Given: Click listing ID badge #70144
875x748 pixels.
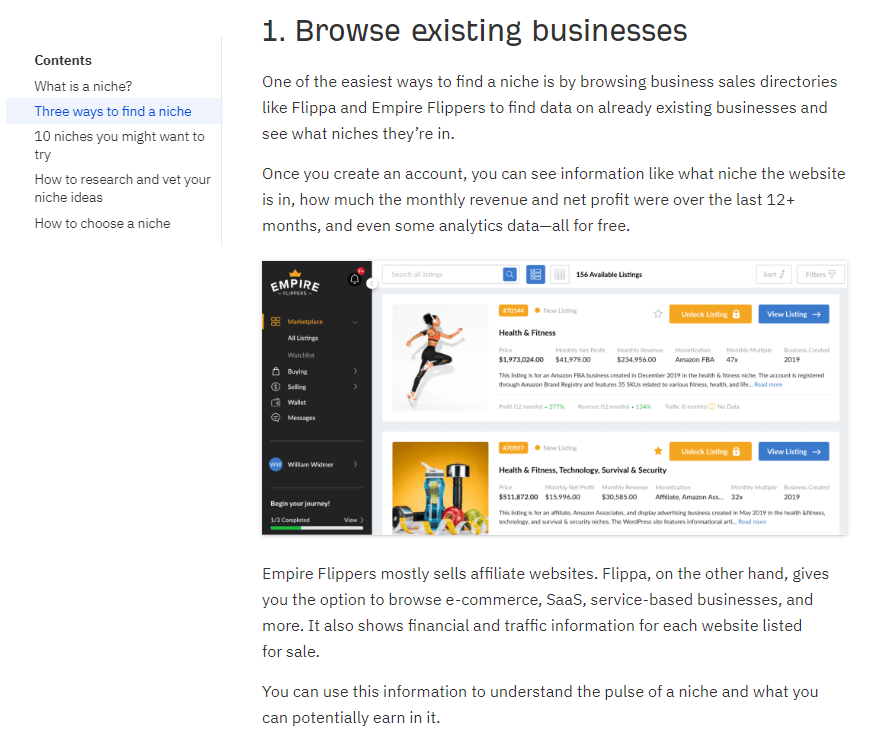Looking at the screenshot, I should point(513,310).
